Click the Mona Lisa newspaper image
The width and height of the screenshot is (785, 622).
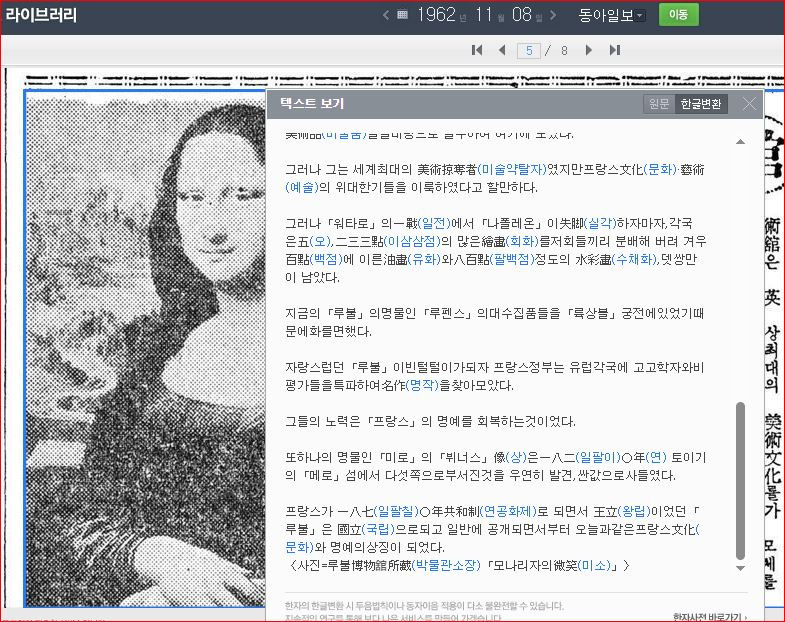click(145, 348)
